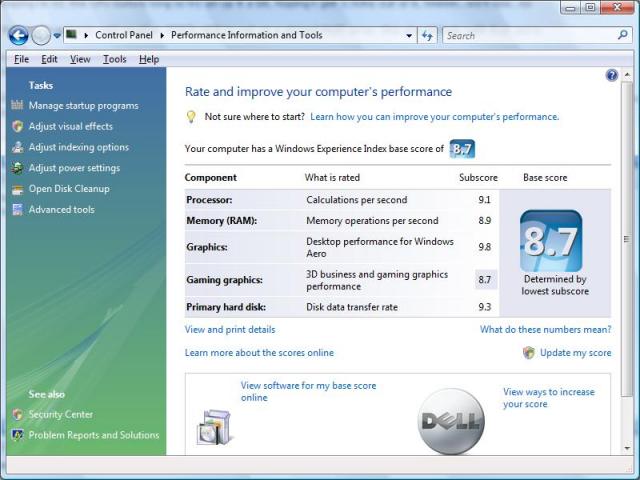
Task: Open Problem Reports and Solutions link
Action: [94, 435]
